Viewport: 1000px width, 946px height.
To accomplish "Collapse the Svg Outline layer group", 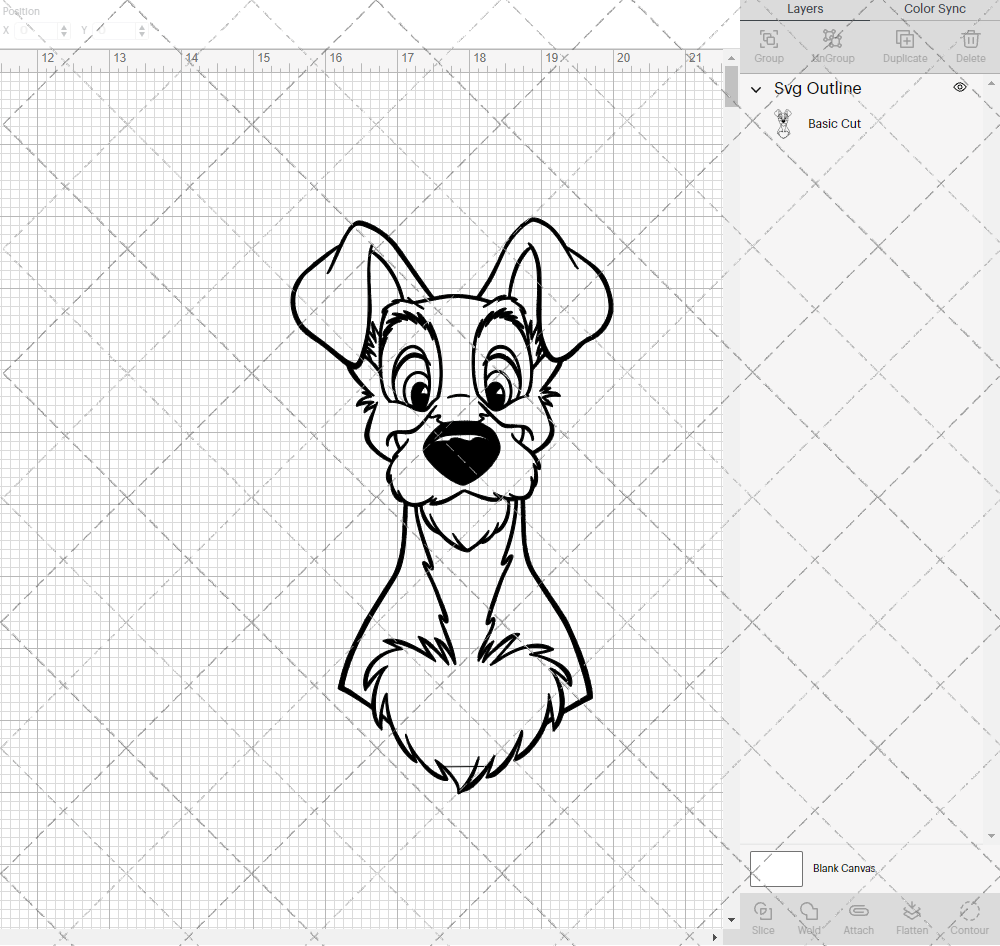I will pyautogui.click(x=756, y=89).
